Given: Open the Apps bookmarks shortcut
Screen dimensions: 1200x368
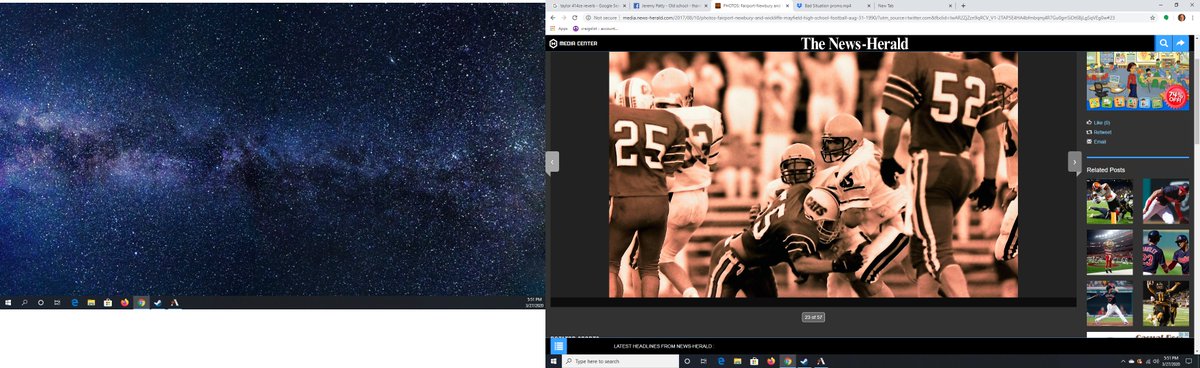Looking at the screenshot, I should pyautogui.click(x=558, y=28).
